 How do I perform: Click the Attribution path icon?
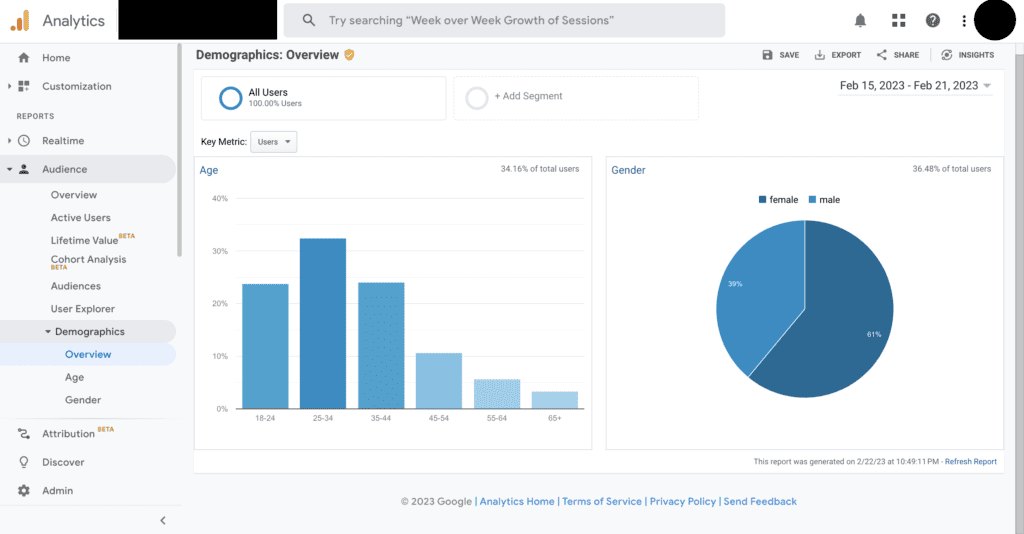24,433
